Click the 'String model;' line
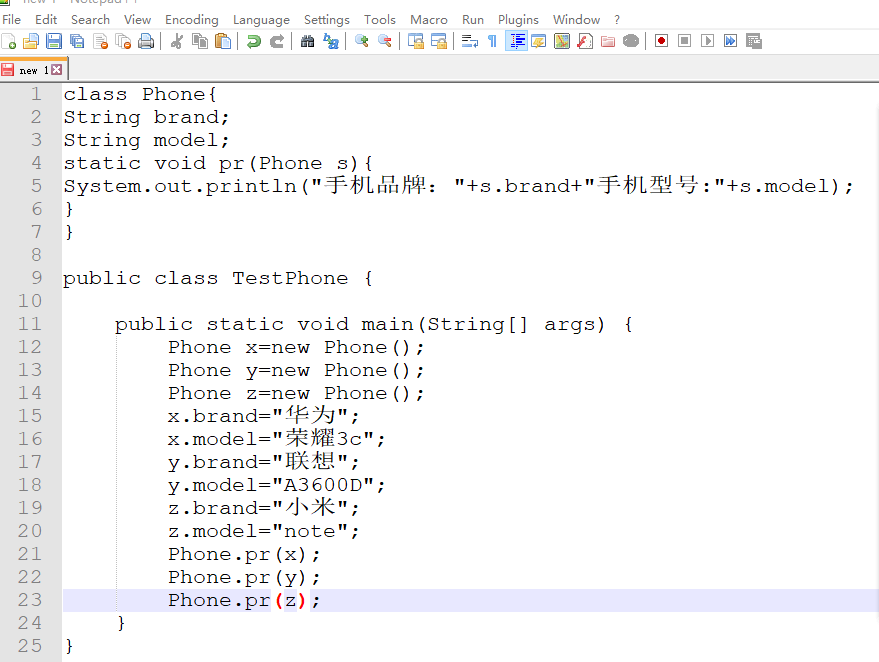879x662 pixels. (146, 140)
